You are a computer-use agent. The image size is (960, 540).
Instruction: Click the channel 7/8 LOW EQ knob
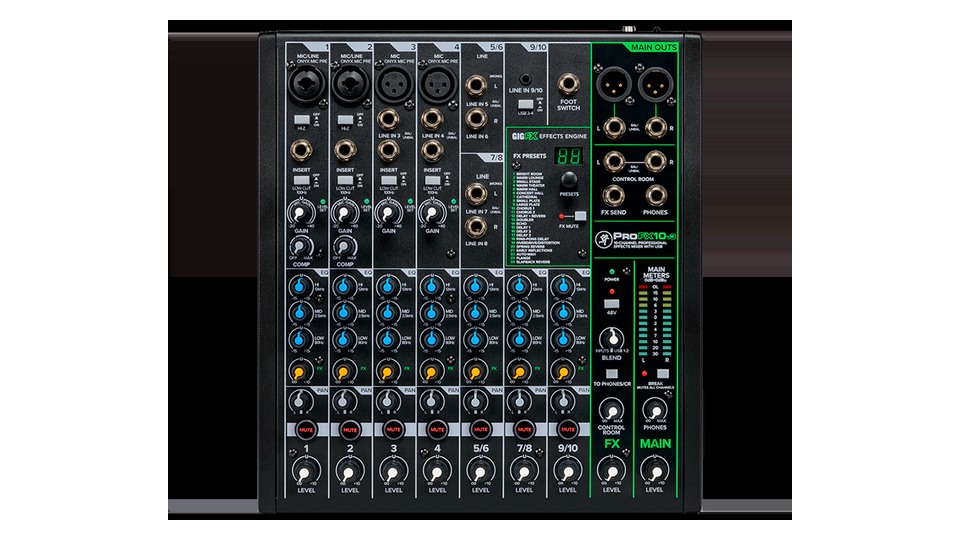(x=519, y=339)
